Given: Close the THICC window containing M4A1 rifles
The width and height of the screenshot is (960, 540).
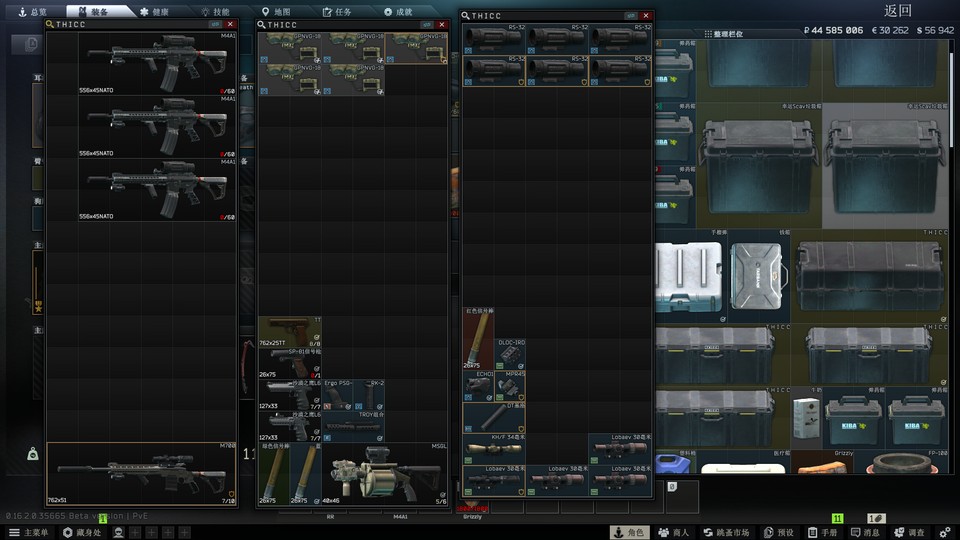Looking at the screenshot, I should (x=230, y=24).
